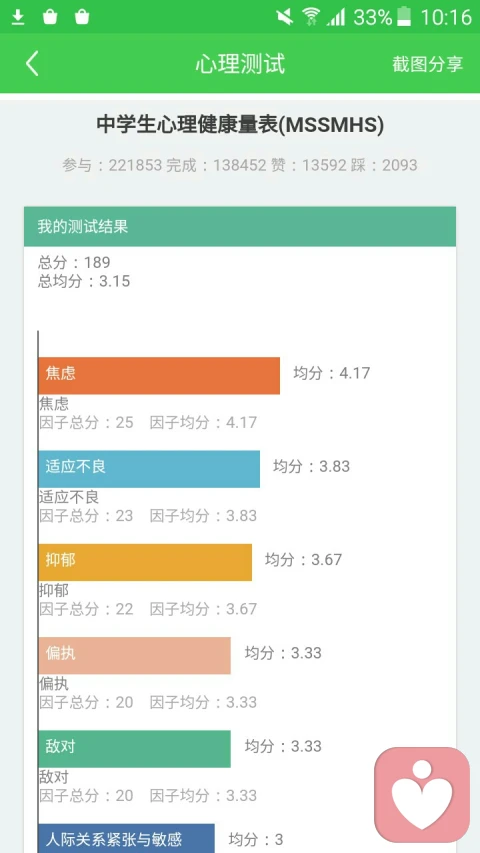The image size is (480, 853).
Task: Select the blue 适应不良 bar
Action: pos(149,469)
